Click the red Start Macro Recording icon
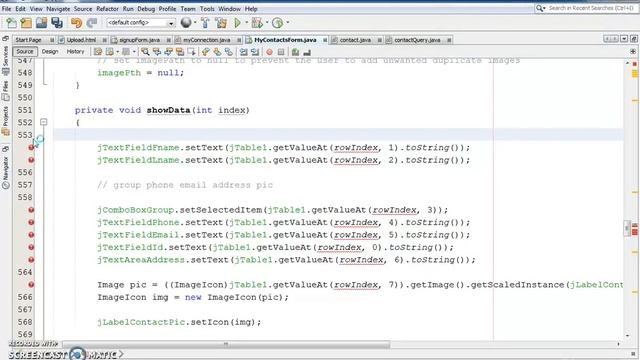The width and height of the screenshot is (640, 360). point(269,52)
